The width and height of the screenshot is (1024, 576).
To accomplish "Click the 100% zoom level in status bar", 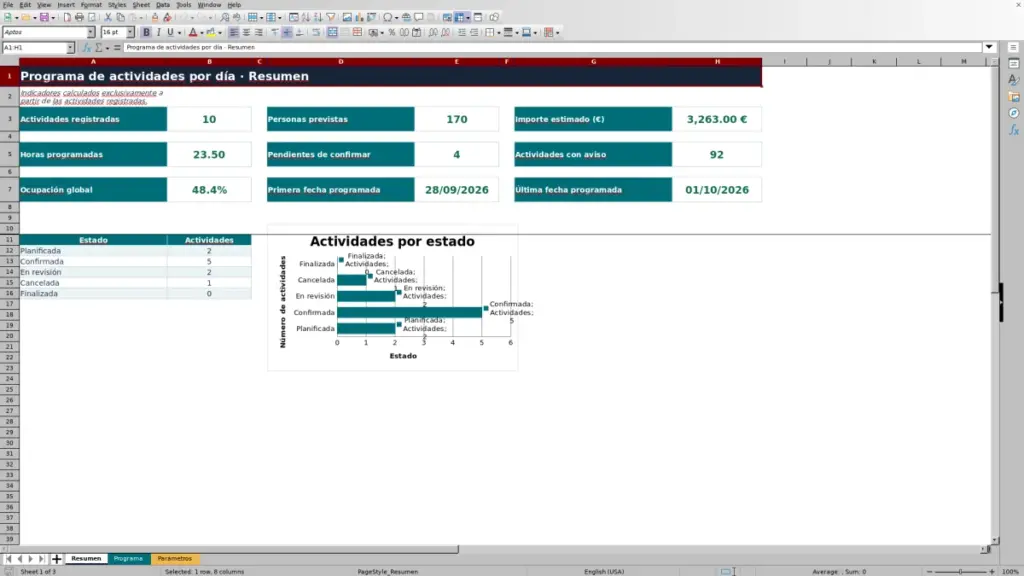I will coord(1010,572).
